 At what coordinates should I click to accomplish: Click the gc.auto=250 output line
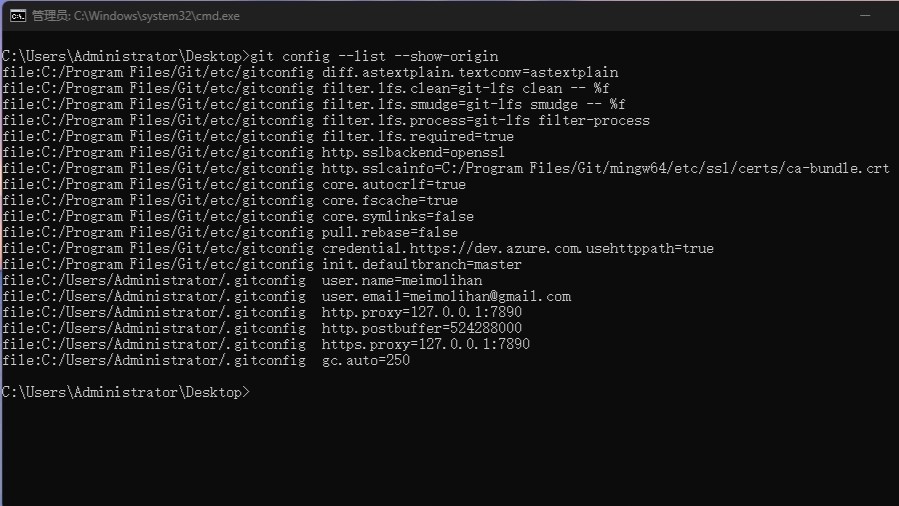[206, 360]
